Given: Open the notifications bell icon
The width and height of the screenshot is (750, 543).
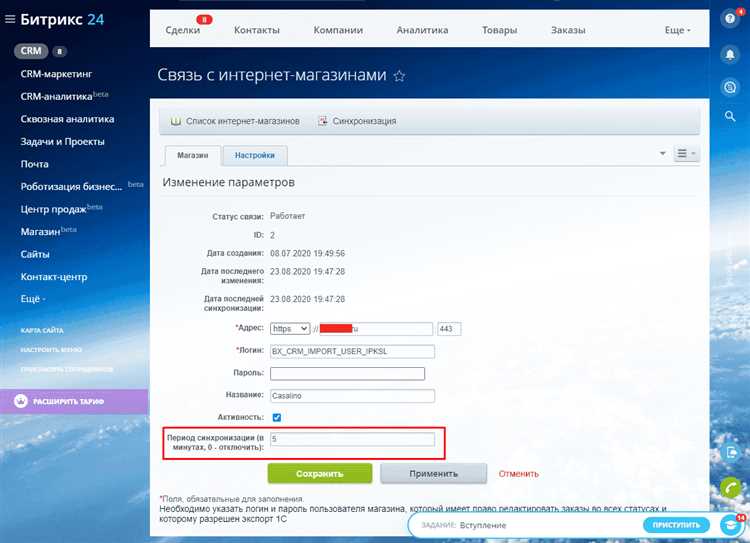Looking at the screenshot, I should coord(730,55).
